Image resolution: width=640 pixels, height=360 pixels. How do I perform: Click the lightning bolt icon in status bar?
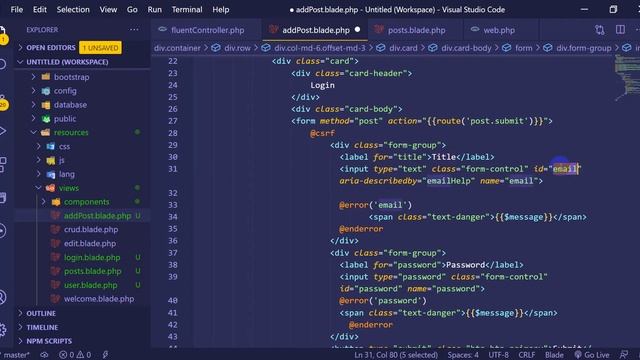[105, 355]
